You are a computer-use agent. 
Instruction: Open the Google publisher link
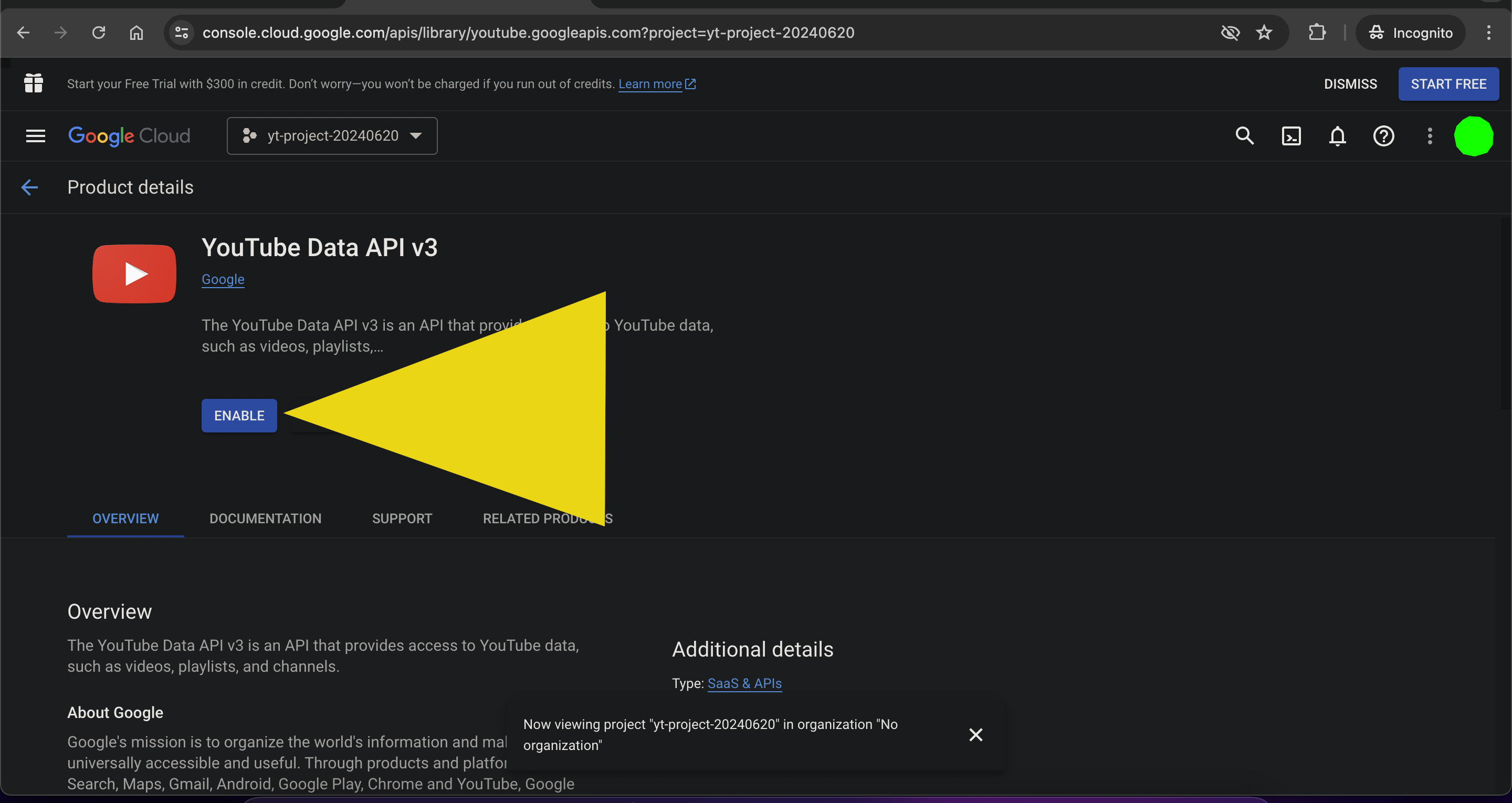coord(223,279)
